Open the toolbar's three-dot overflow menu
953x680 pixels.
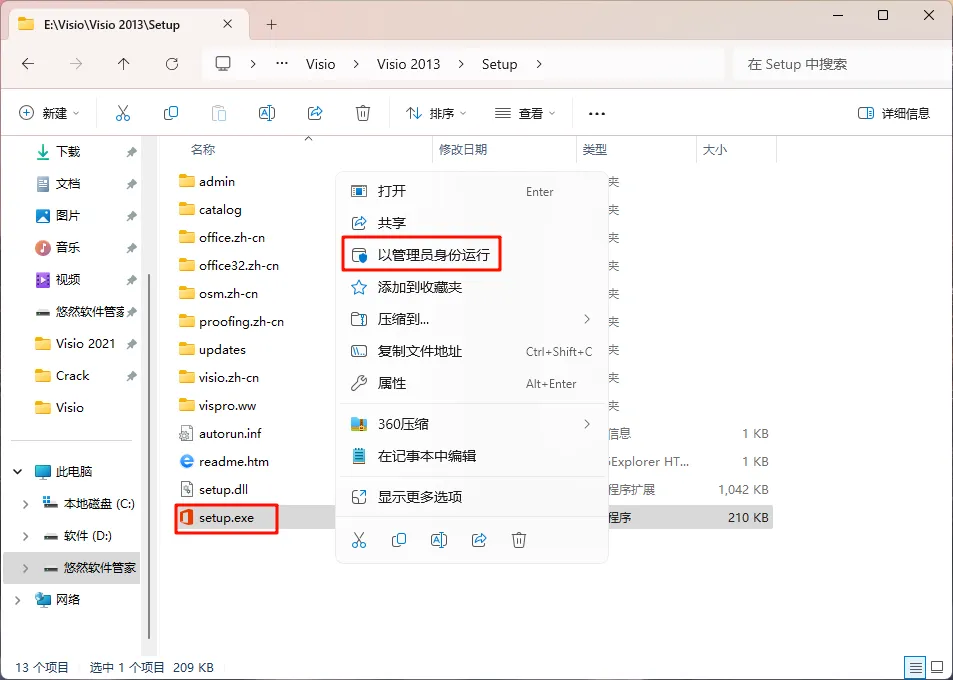click(x=597, y=114)
